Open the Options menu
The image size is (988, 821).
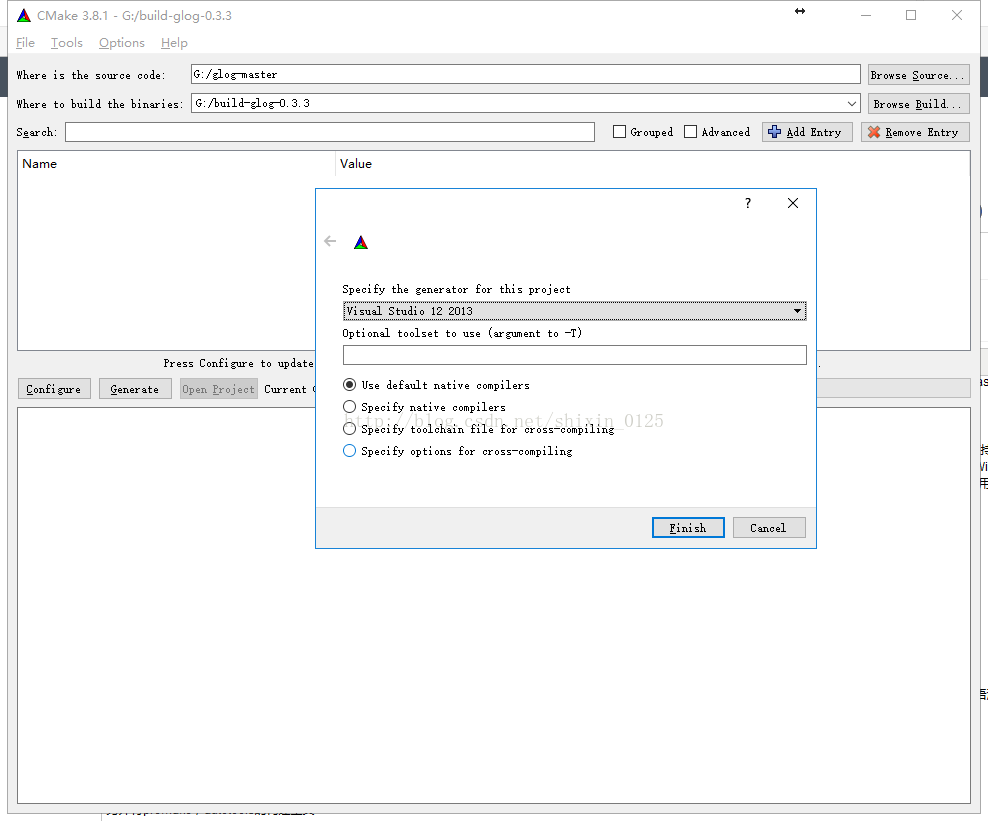[122, 43]
